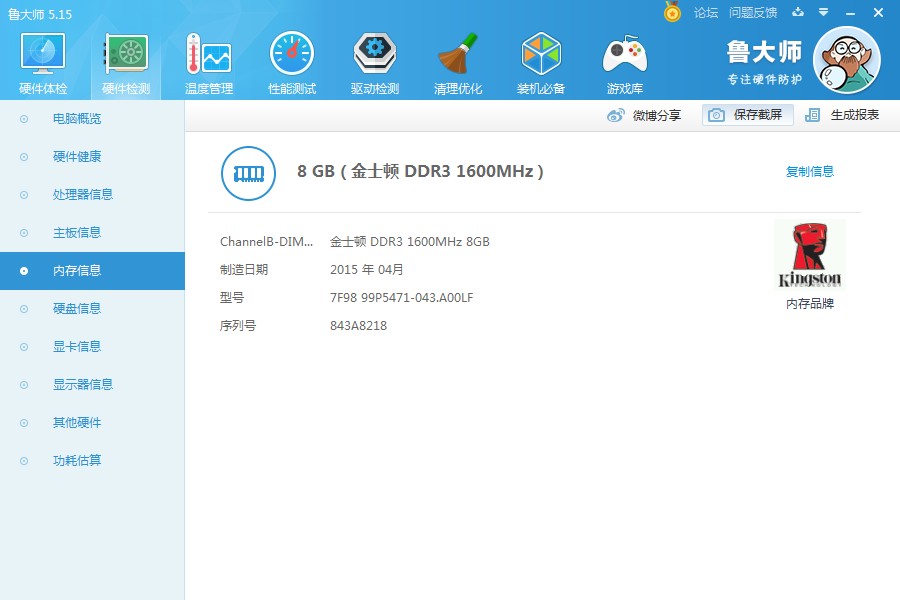Click the camera icon for 保存截屏
Image resolution: width=900 pixels, height=600 pixels.
coord(716,115)
